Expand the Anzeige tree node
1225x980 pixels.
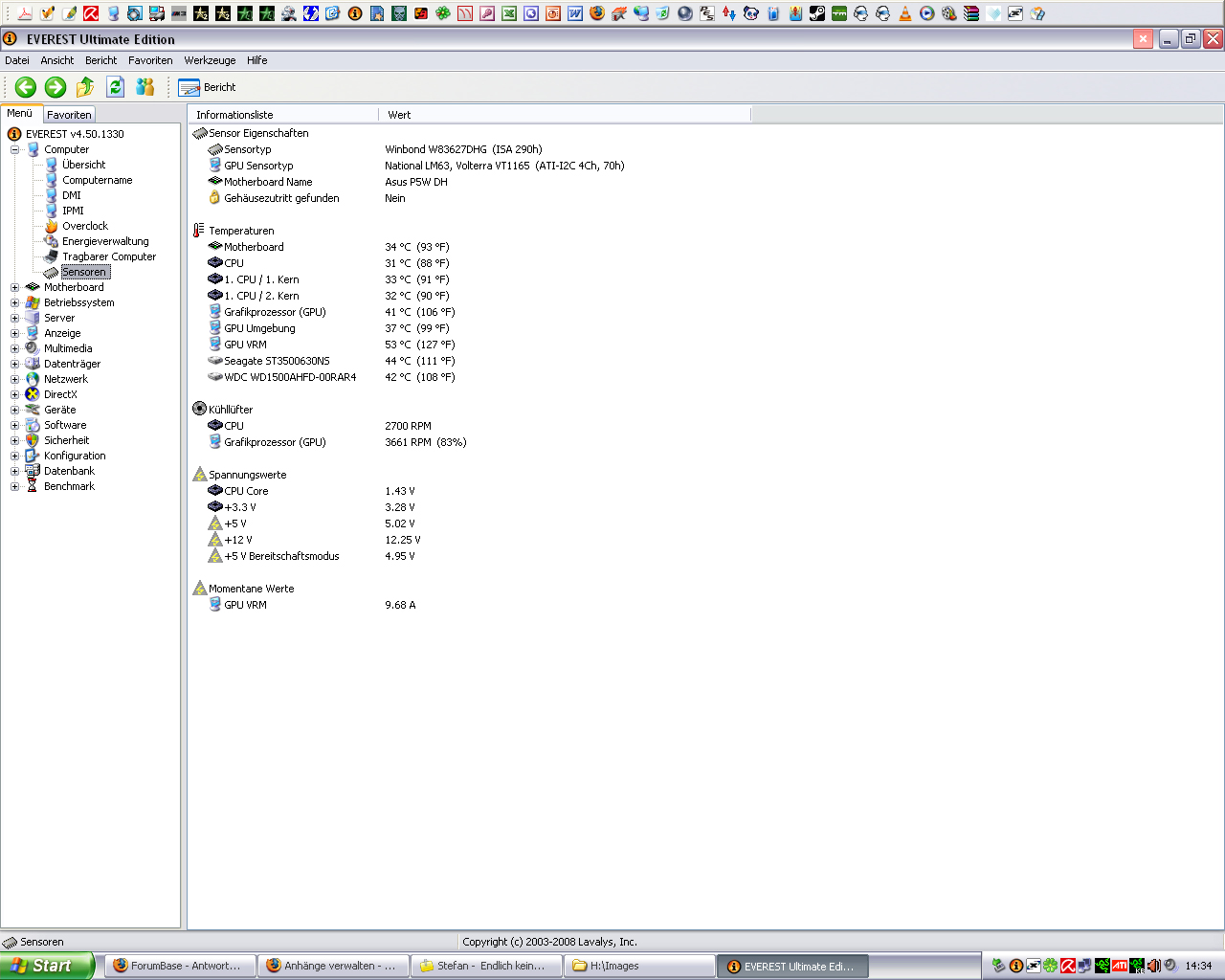[x=14, y=333]
